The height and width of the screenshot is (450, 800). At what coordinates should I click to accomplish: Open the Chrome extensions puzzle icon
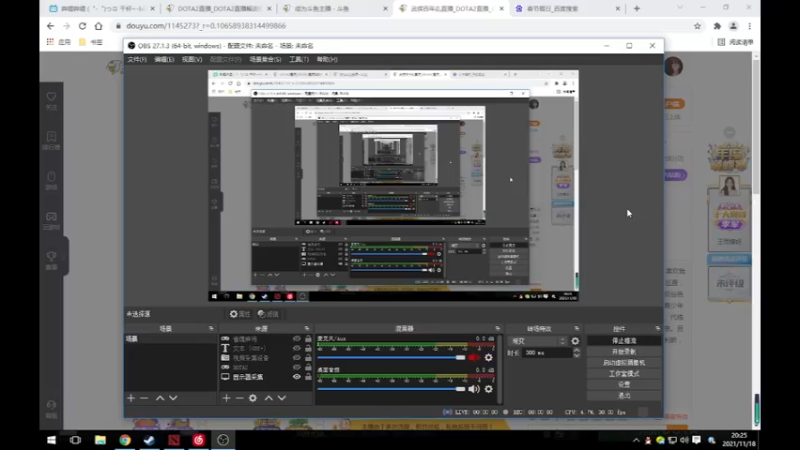point(717,26)
